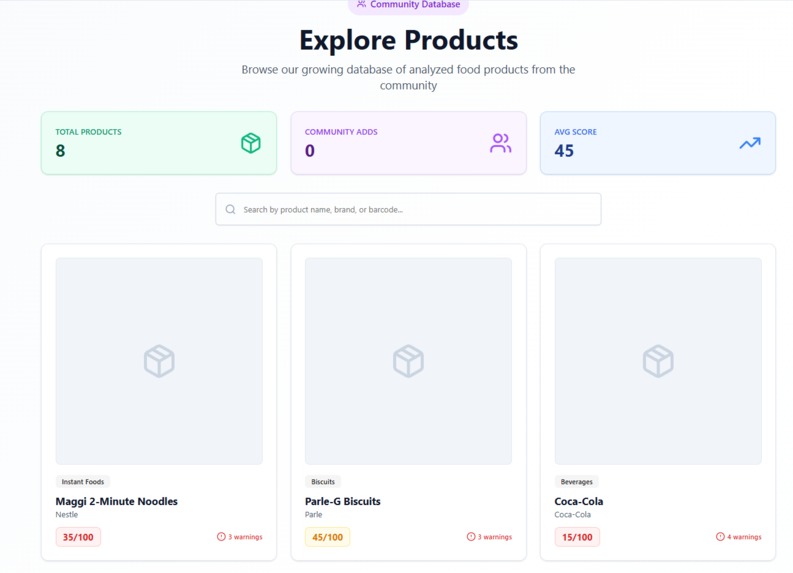Viewport: 793px width, 573px height.
Task: Click the 35/100 score badge
Action: (78, 537)
